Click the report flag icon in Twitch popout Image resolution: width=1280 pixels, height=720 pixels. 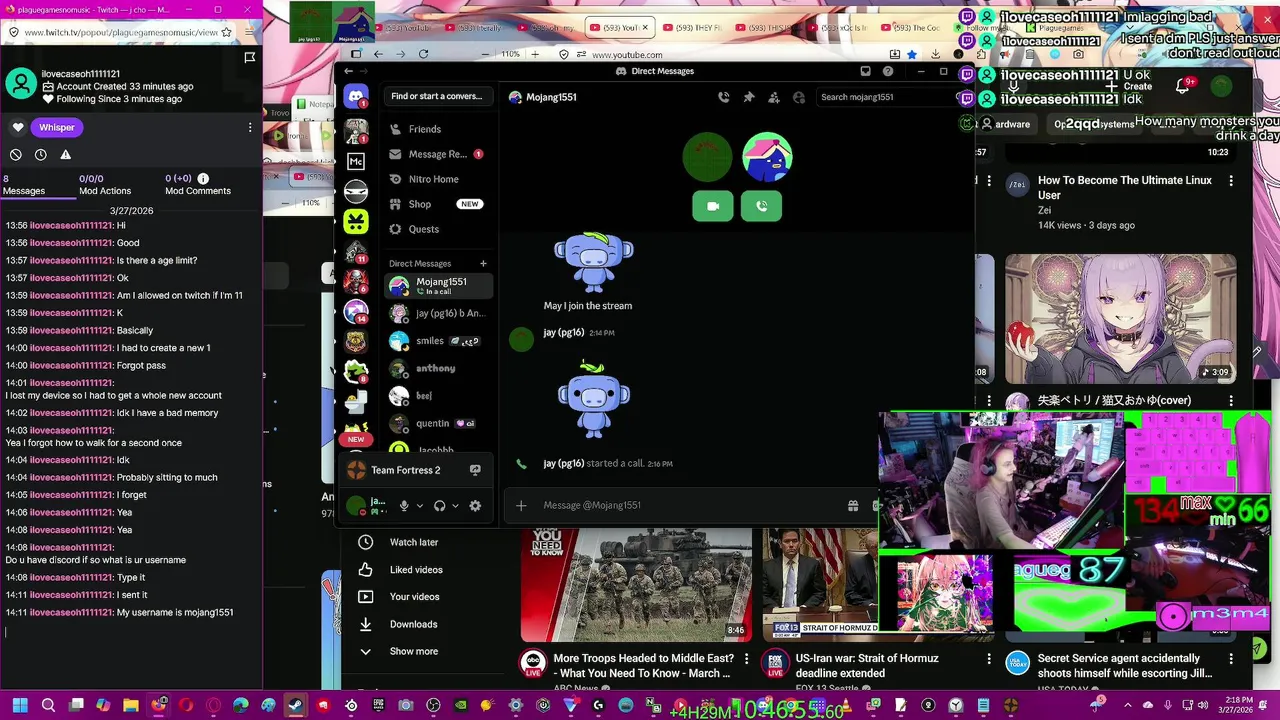pos(250,57)
